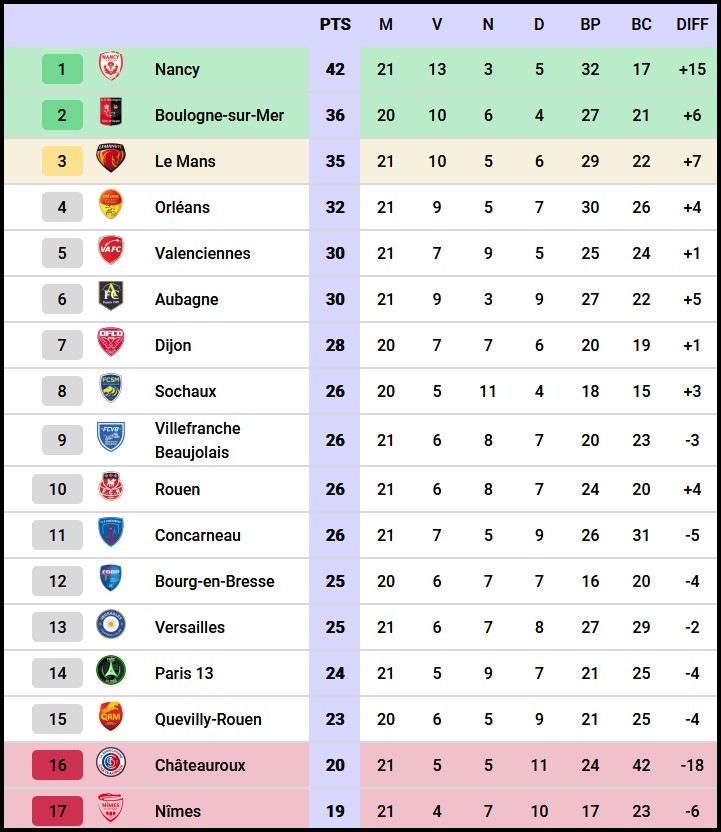Image resolution: width=721 pixels, height=832 pixels.
Task: Select the Quevilly-Rouen QRM badge
Action: (x=110, y=719)
